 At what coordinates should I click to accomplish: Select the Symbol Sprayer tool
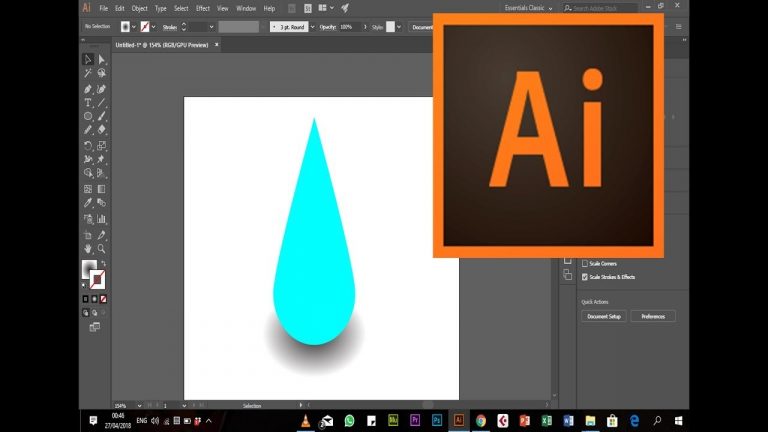pos(88,219)
